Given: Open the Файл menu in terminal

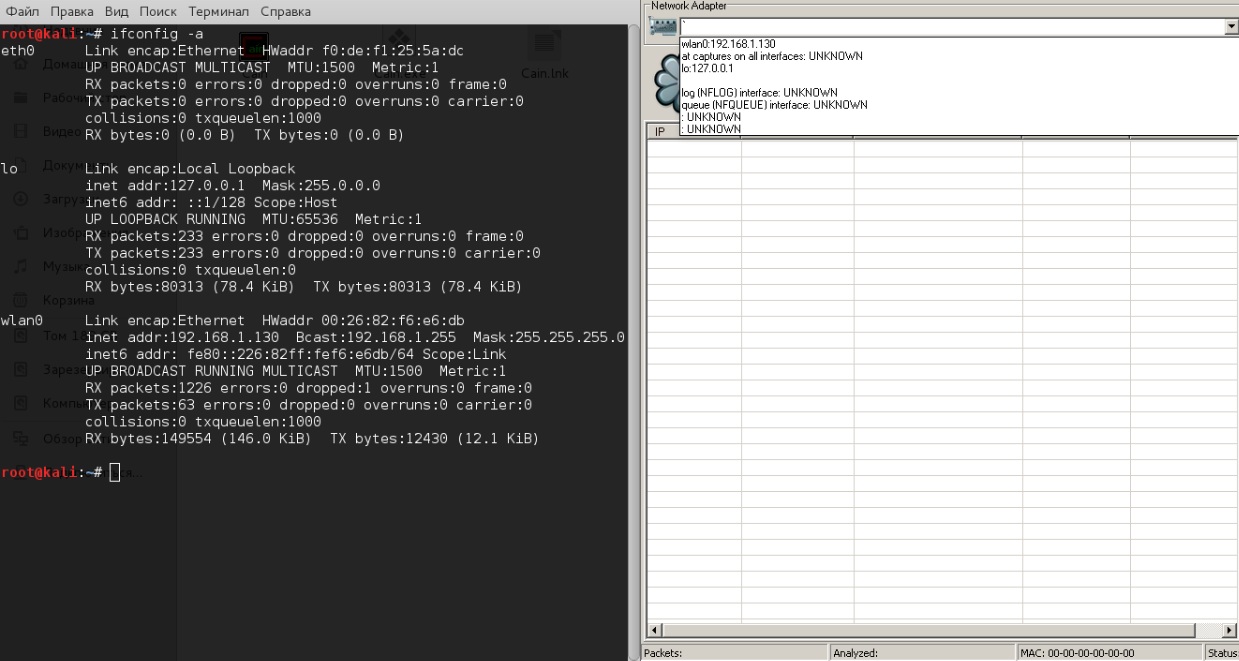Looking at the screenshot, I should click(22, 12).
